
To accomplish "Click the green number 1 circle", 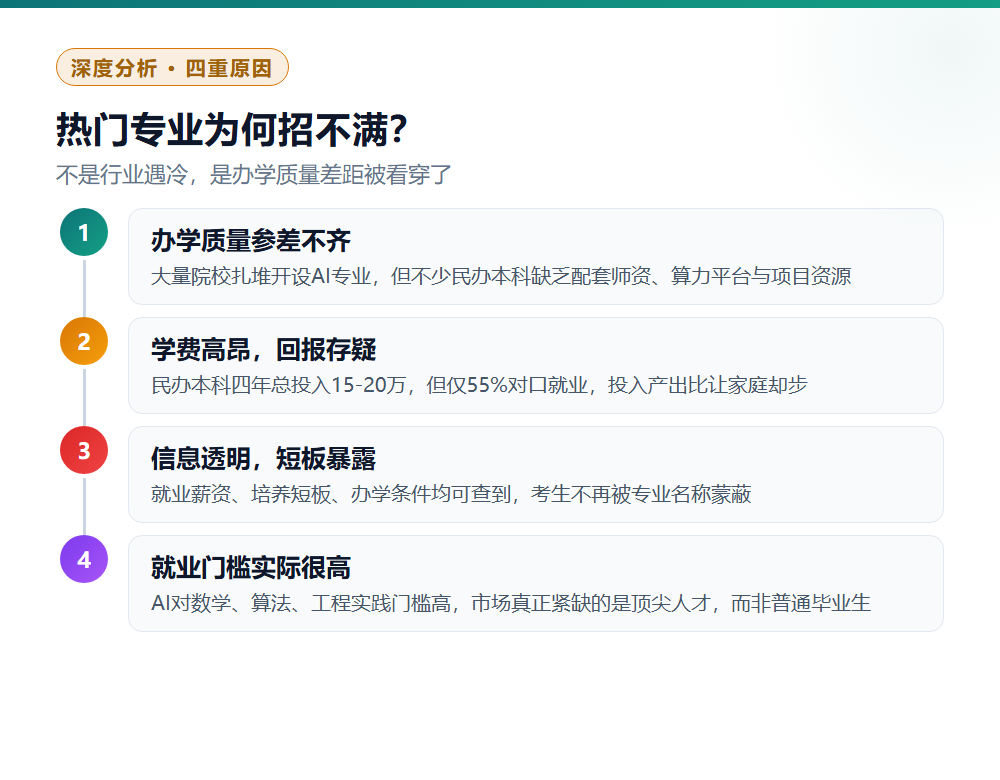I will click(84, 232).
